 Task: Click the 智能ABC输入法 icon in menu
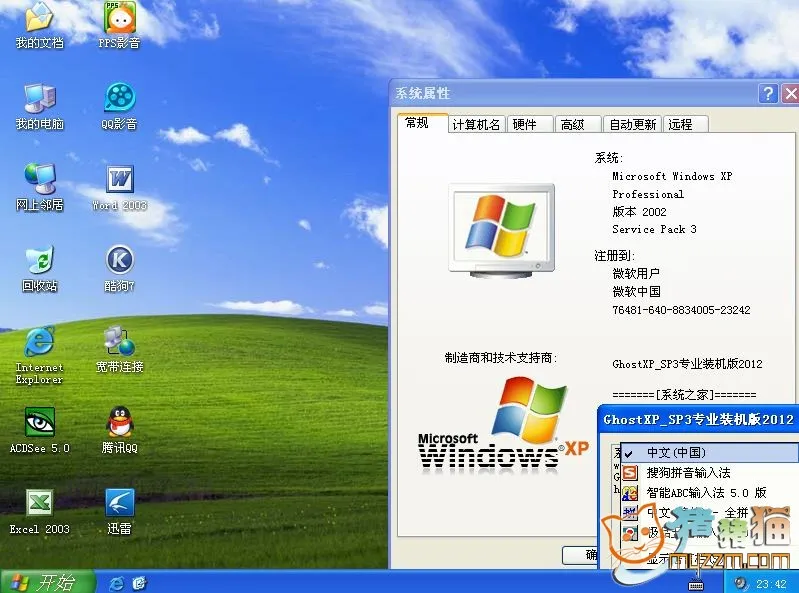(630, 493)
